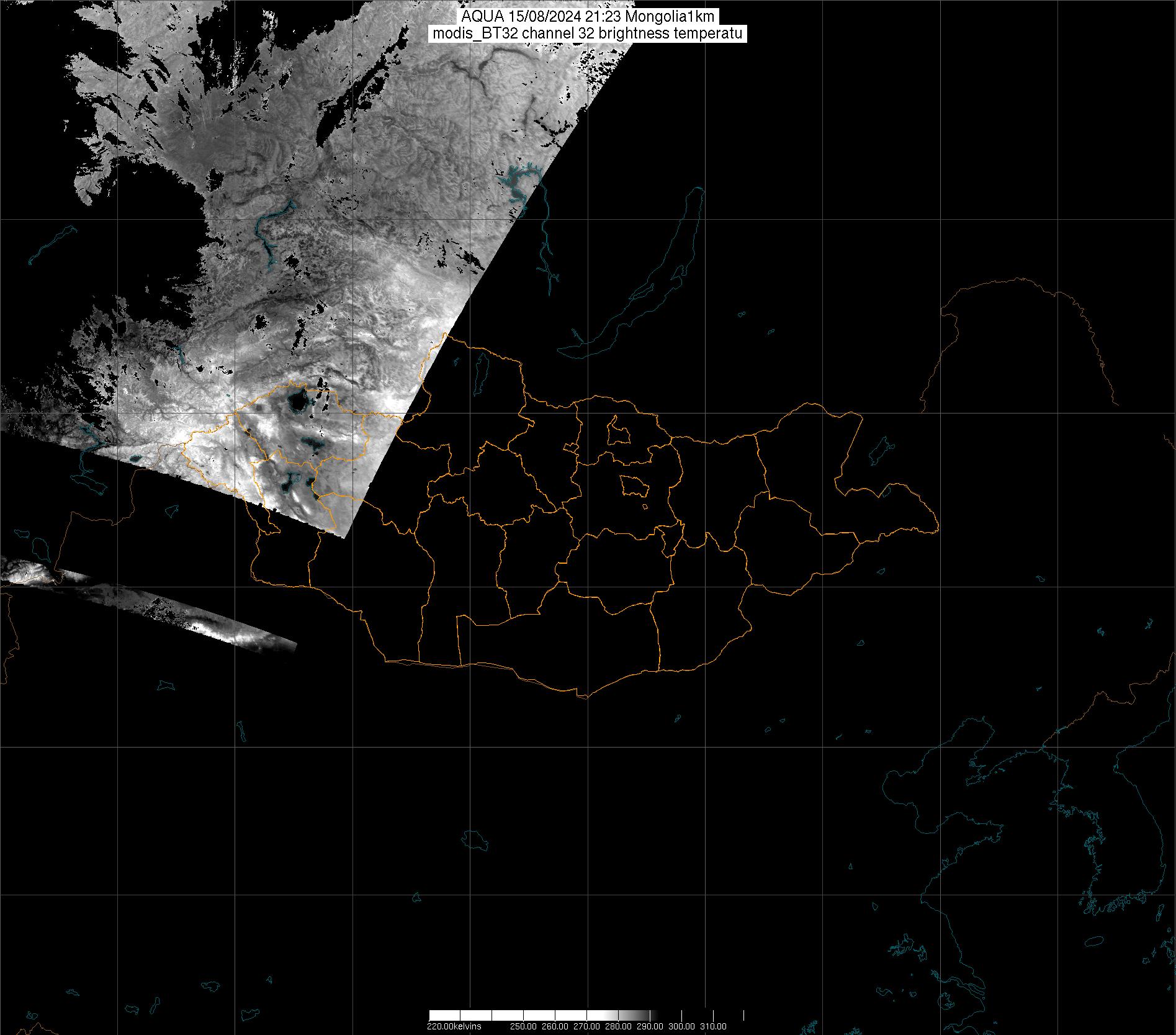Viewport: 1176px width, 1035px height.
Task: Pick the 290.00 colorbar tick label
Action: click(650, 1026)
